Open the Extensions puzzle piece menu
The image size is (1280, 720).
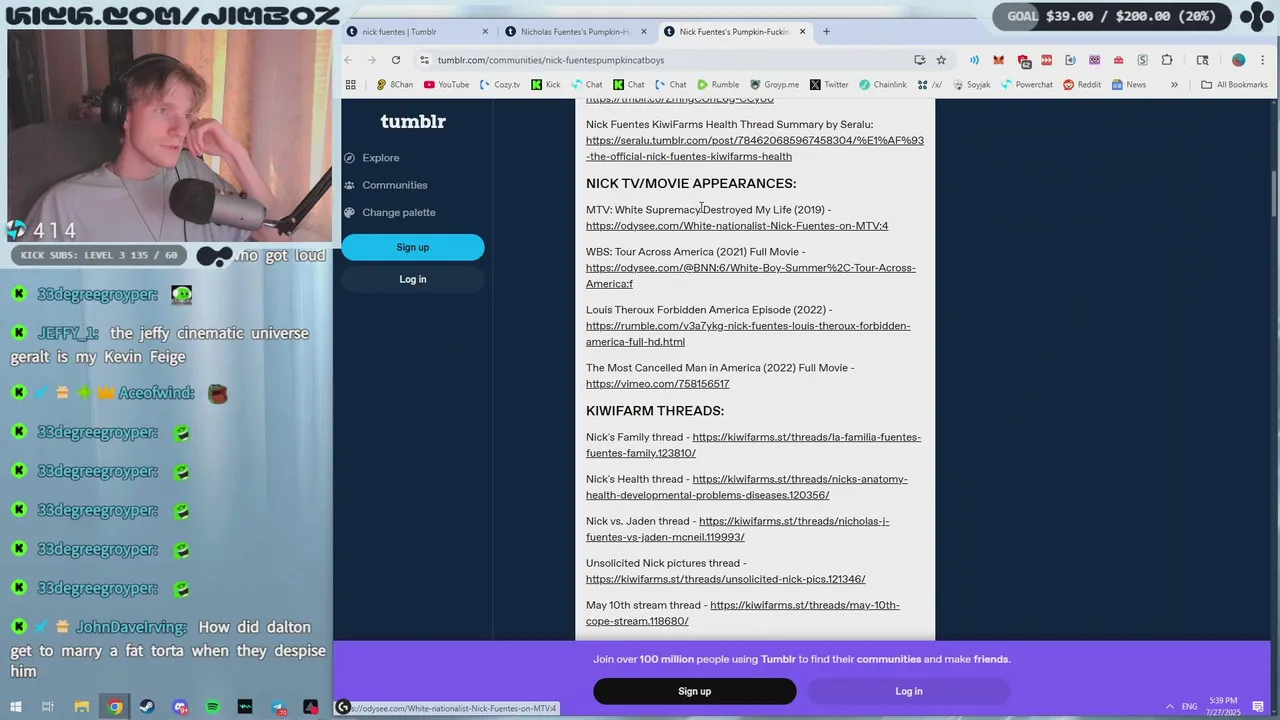pyautogui.click(x=1167, y=60)
